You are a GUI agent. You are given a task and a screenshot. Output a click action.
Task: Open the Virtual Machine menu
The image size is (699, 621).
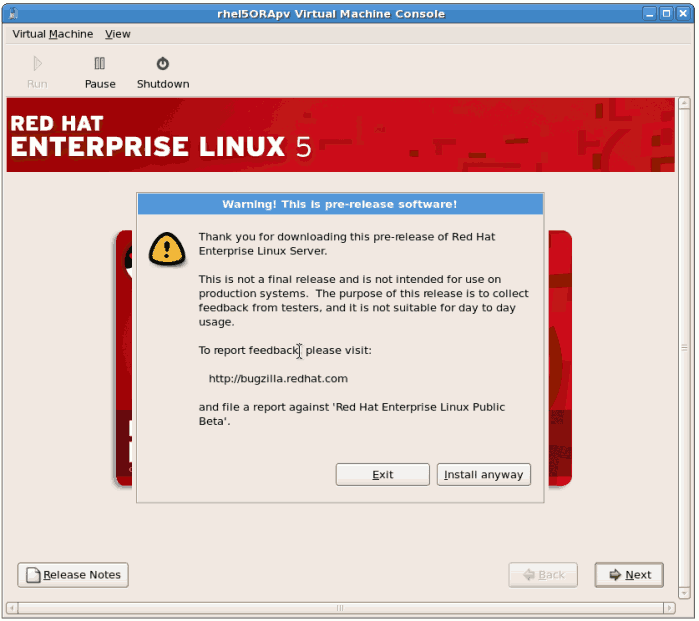[x=52, y=34]
